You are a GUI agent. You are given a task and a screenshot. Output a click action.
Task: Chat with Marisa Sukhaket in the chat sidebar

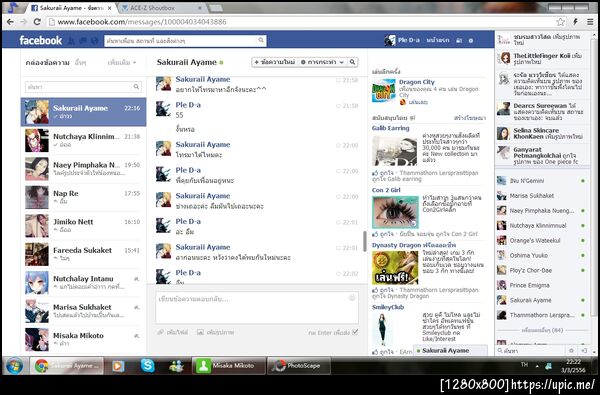point(542,196)
